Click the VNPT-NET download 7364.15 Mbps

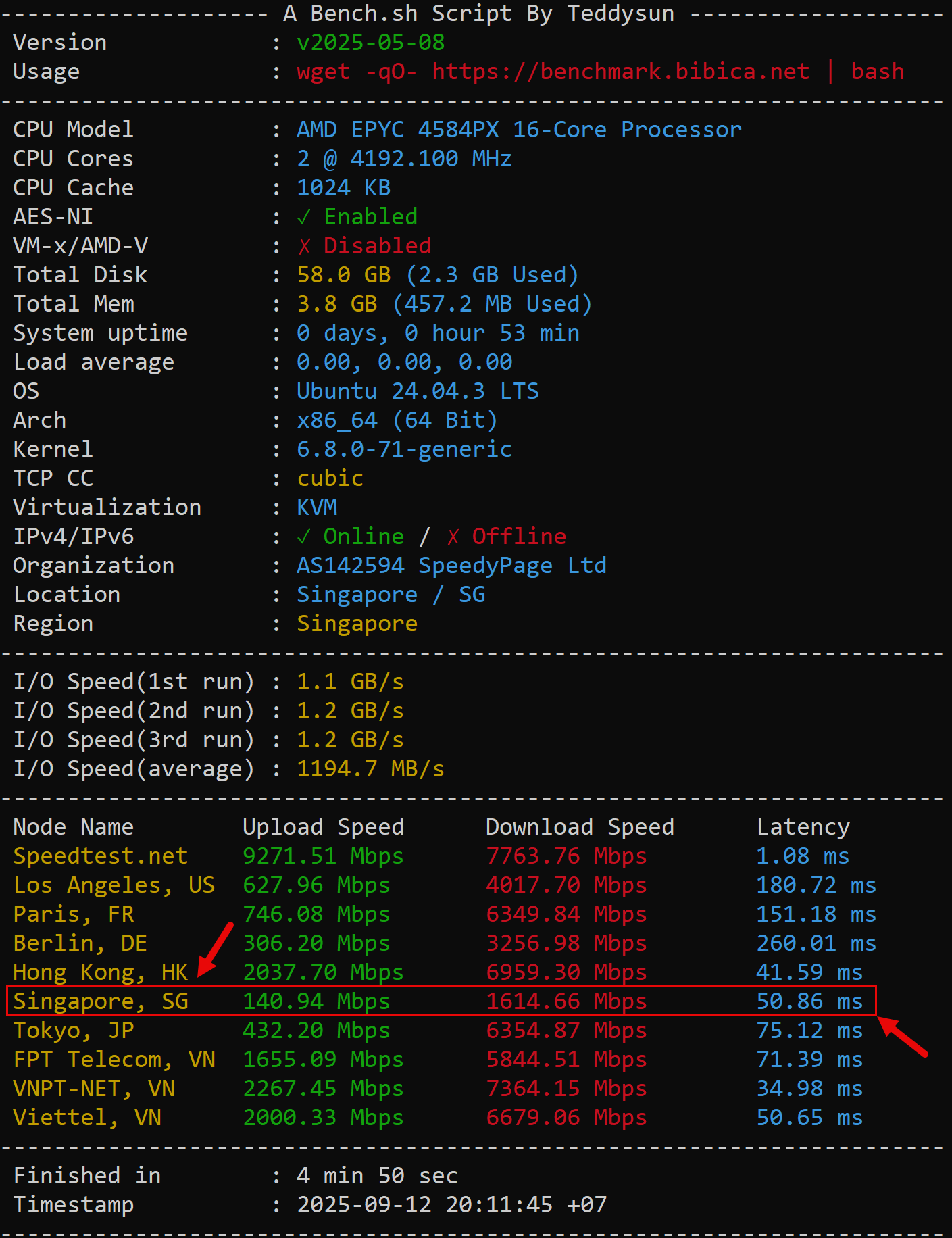[566, 1089]
